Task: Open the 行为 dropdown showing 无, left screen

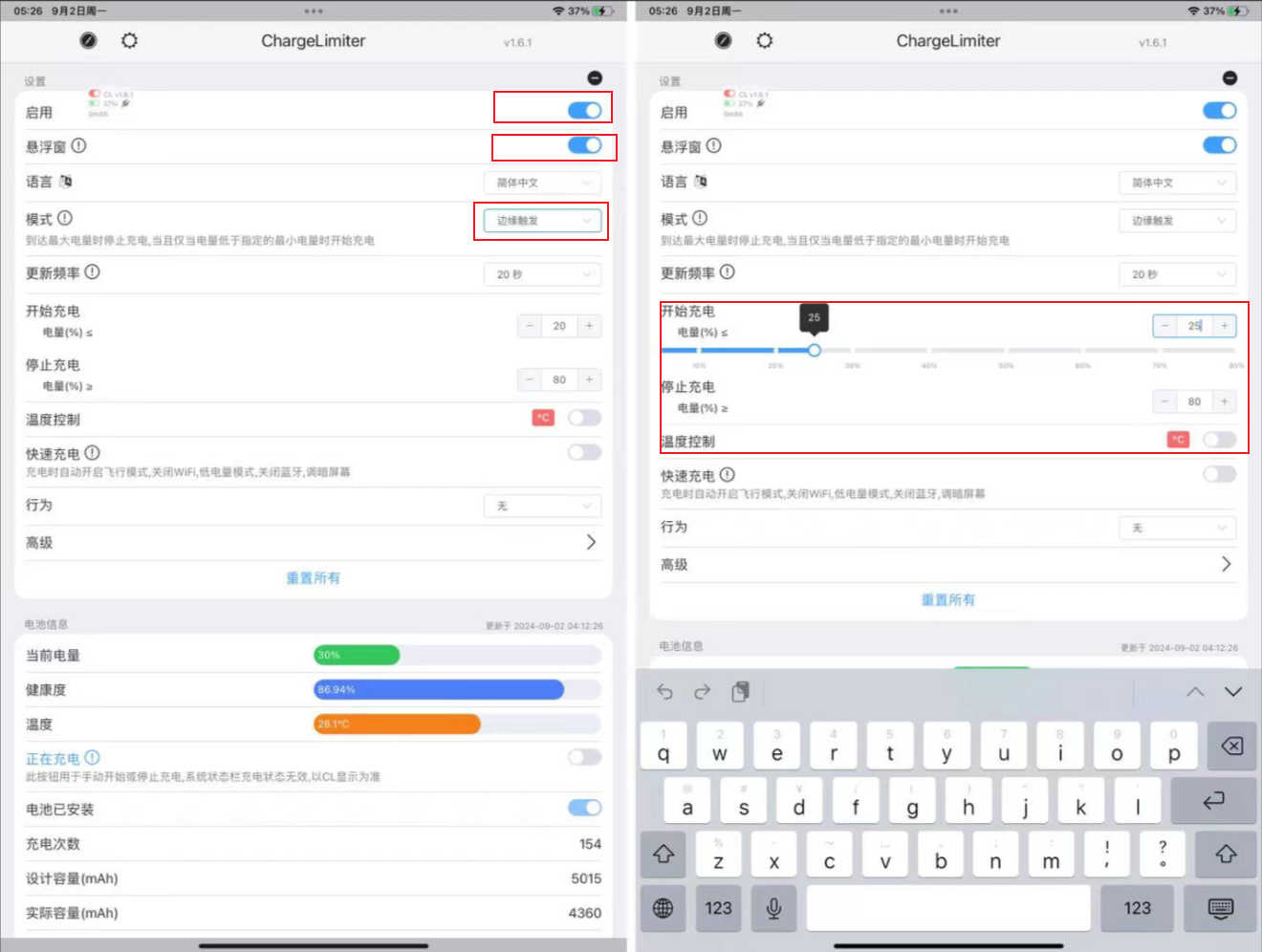Action: click(542, 506)
